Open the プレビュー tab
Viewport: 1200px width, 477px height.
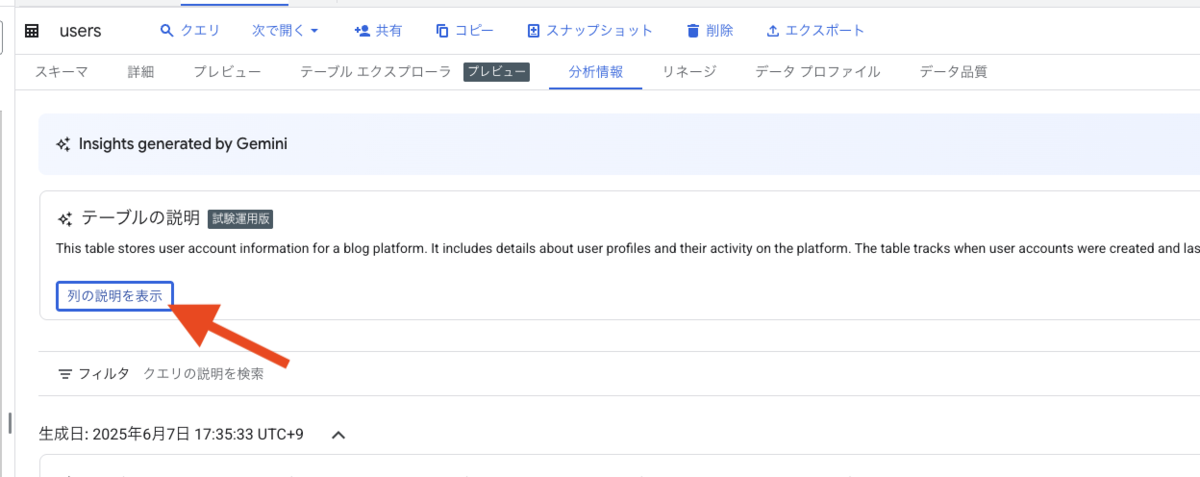(x=227, y=71)
